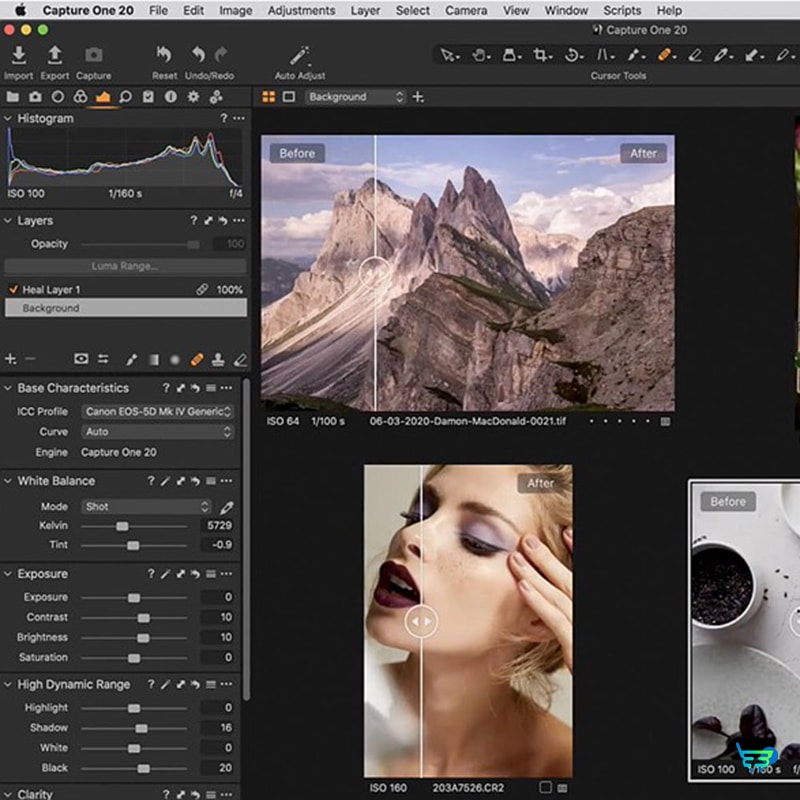The image size is (800, 800).
Task: Open the Batch tool tab
Action: click(216, 97)
